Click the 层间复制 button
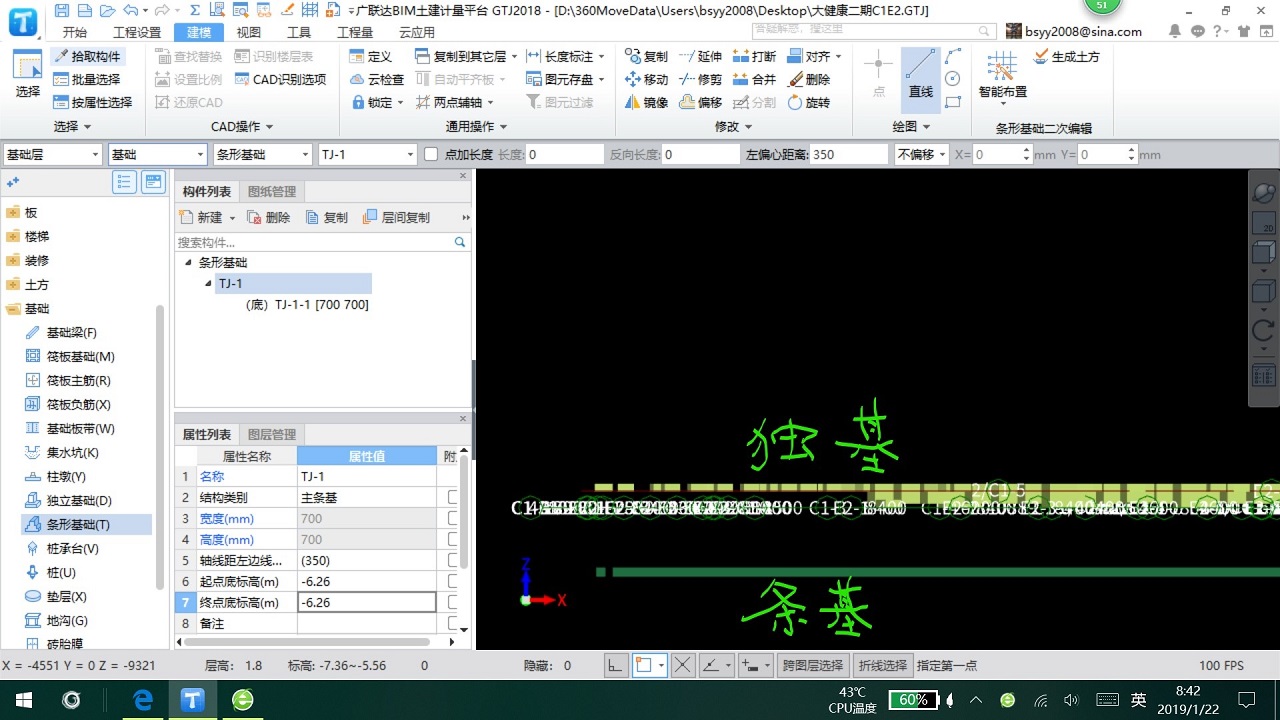Image resolution: width=1280 pixels, height=720 pixels. coord(397,217)
